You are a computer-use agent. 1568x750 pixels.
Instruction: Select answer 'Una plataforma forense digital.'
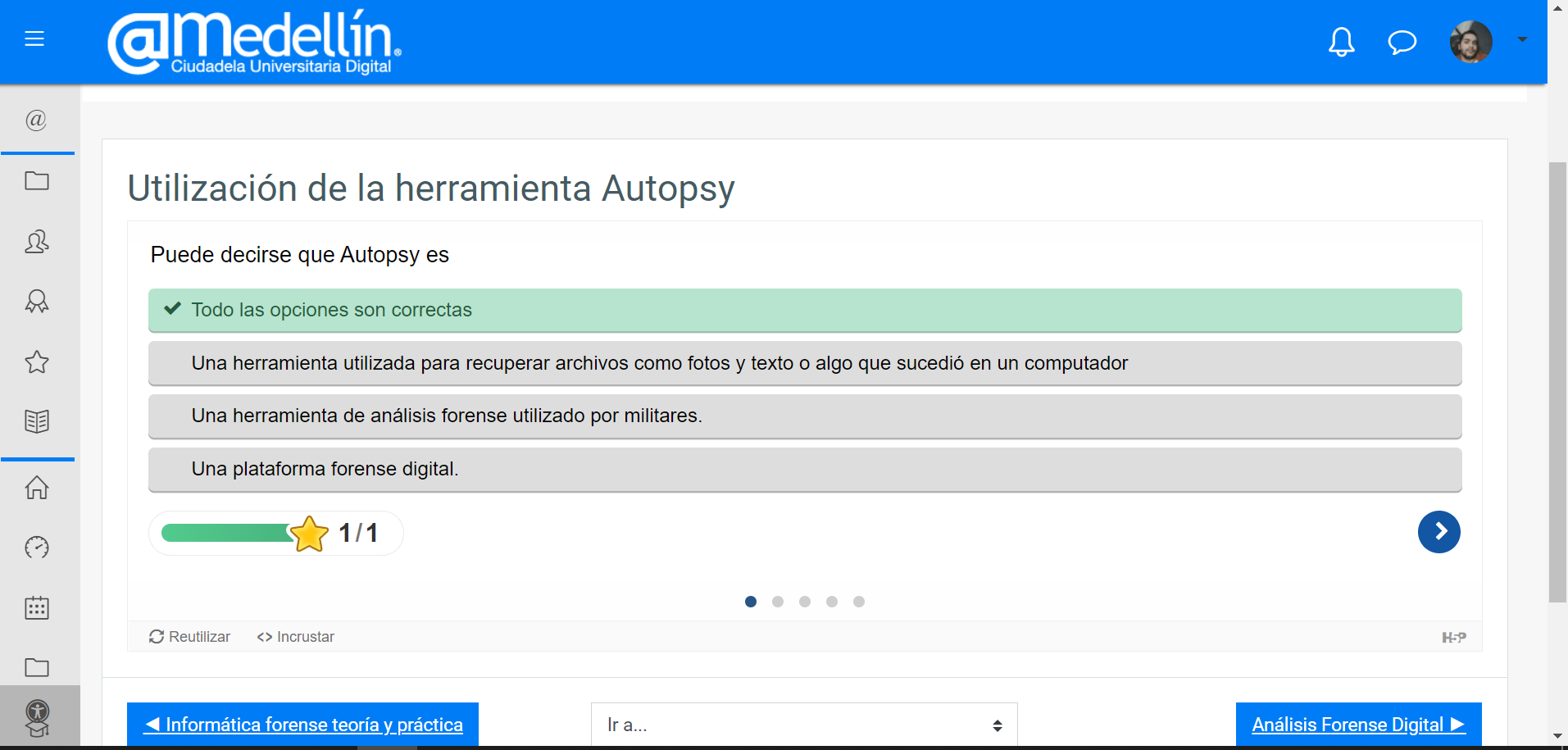click(x=805, y=469)
